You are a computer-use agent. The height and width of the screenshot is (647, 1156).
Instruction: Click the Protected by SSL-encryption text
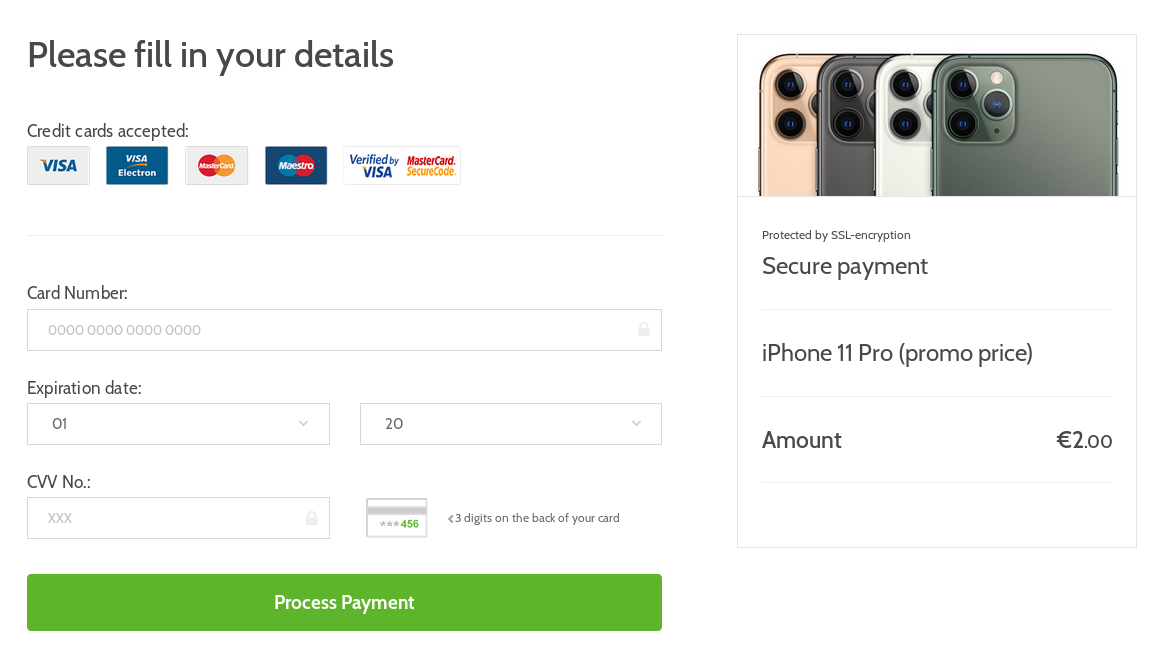click(836, 235)
